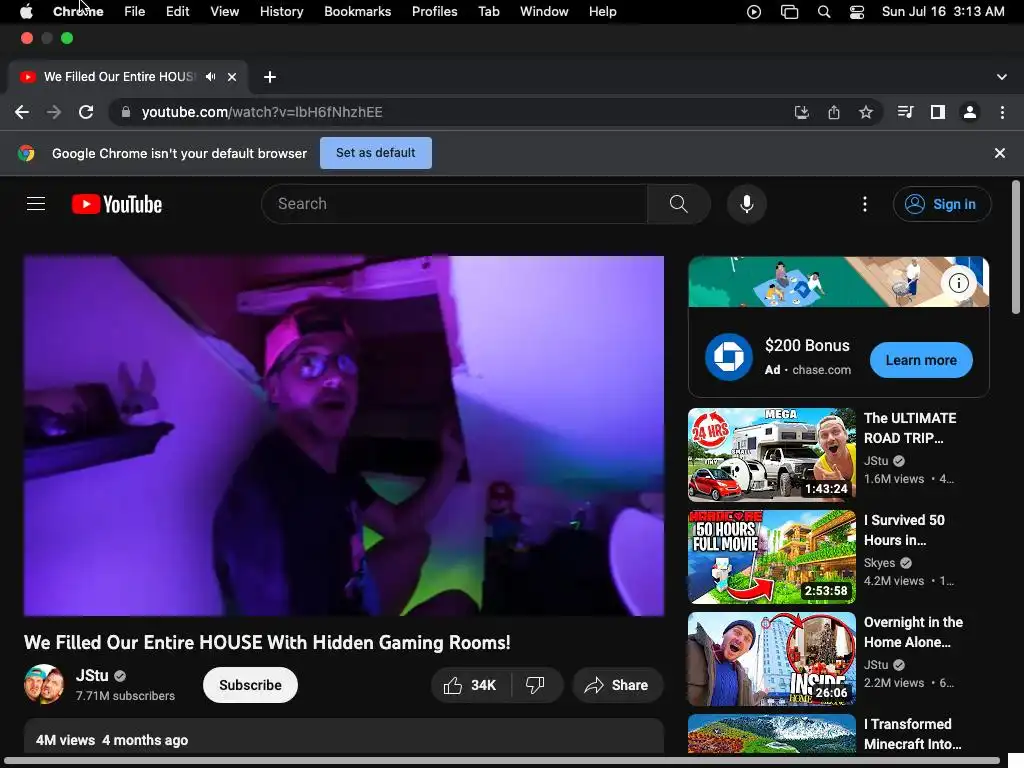1024x768 pixels.
Task: Open The ULTIMATE ROAD TRIP video thumbnail
Action: tap(772, 455)
